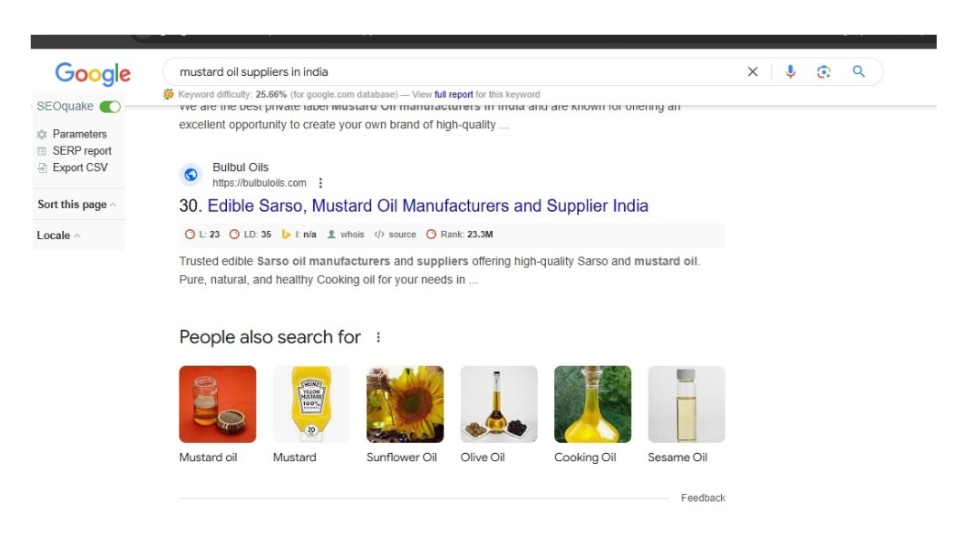Open the three-dot menu beside People also search for
The image size is (967, 560).
click(x=378, y=337)
